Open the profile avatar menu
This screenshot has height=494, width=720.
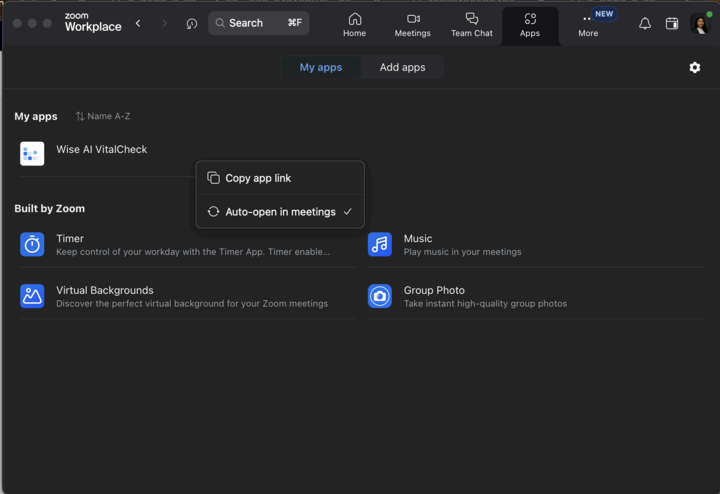coord(700,23)
